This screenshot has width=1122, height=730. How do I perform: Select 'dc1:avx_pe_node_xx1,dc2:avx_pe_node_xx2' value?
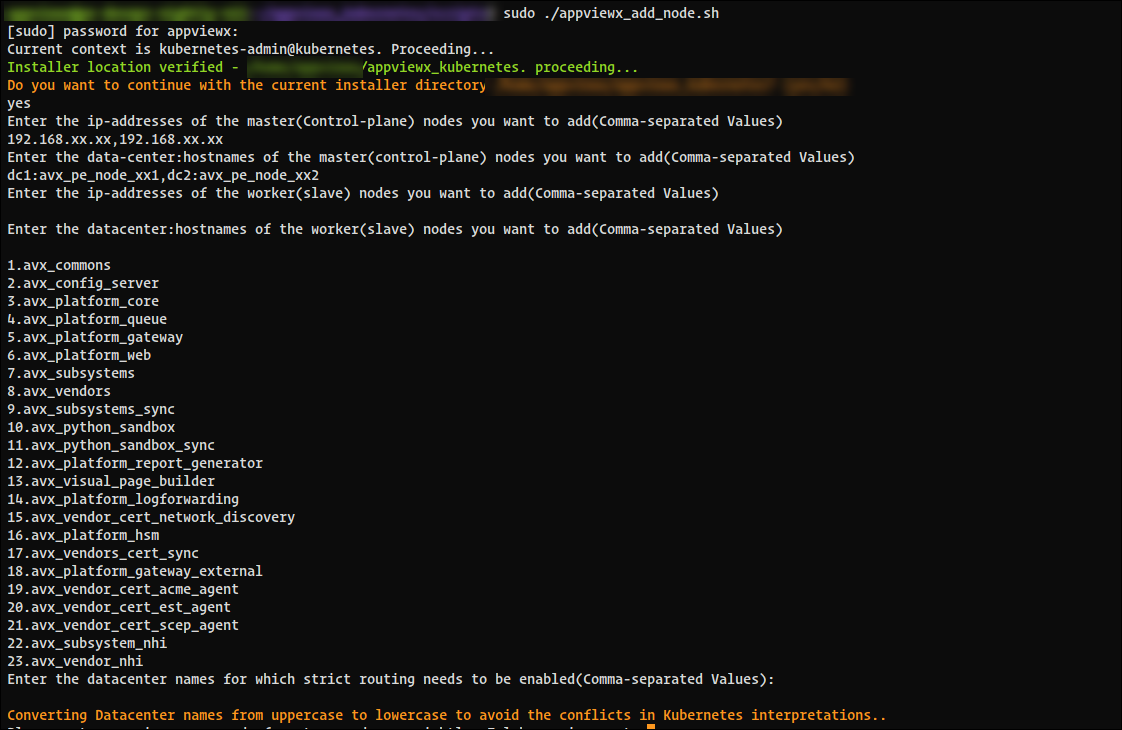163,175
